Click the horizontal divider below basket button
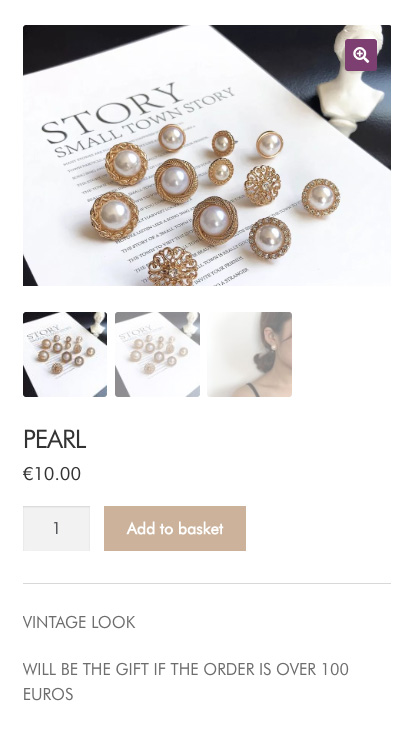Viewport: 414px width, 736px height. click(207, 583)
